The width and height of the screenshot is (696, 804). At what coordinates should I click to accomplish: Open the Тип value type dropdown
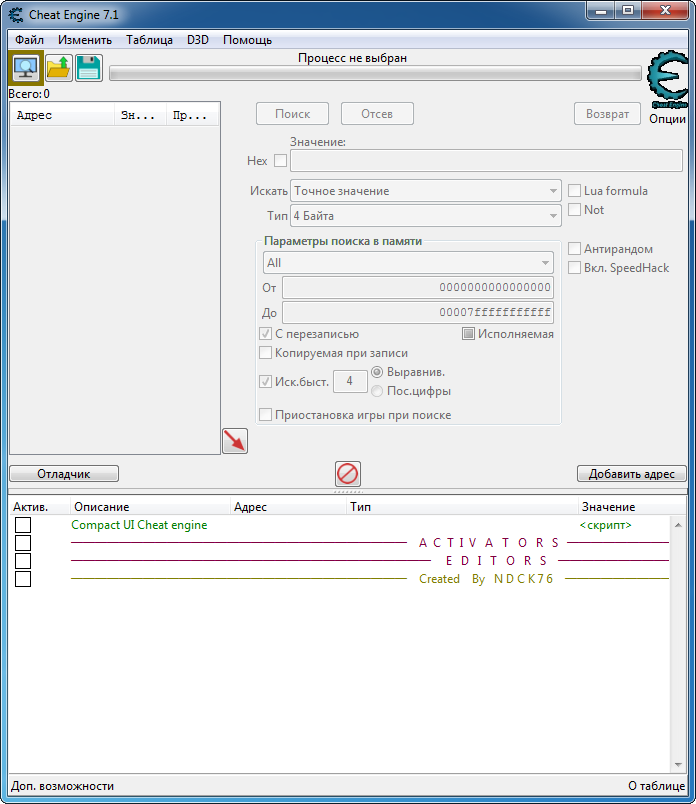click(426, 216)
